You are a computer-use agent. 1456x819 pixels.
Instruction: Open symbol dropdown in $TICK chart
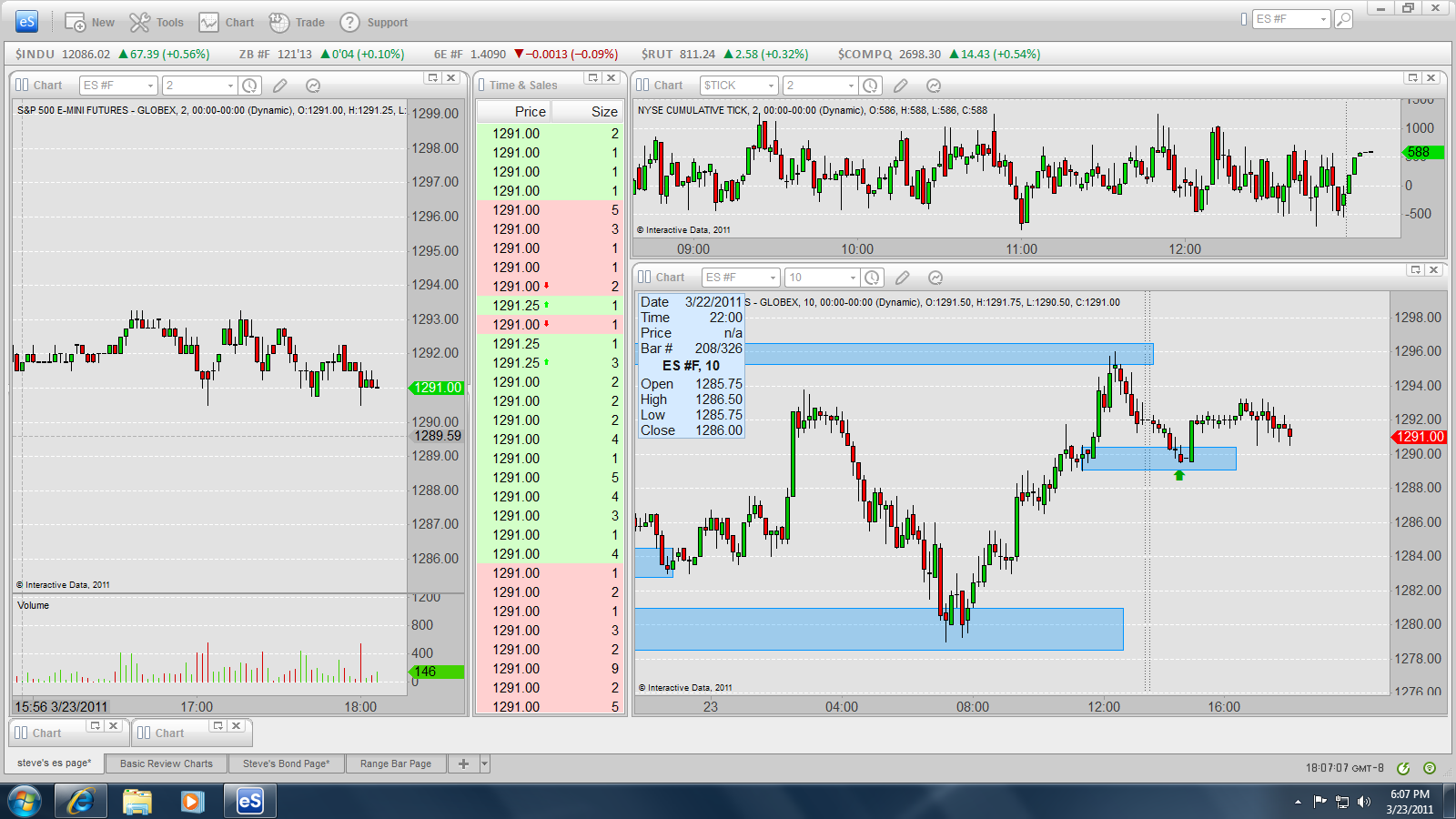click(771, 86)
